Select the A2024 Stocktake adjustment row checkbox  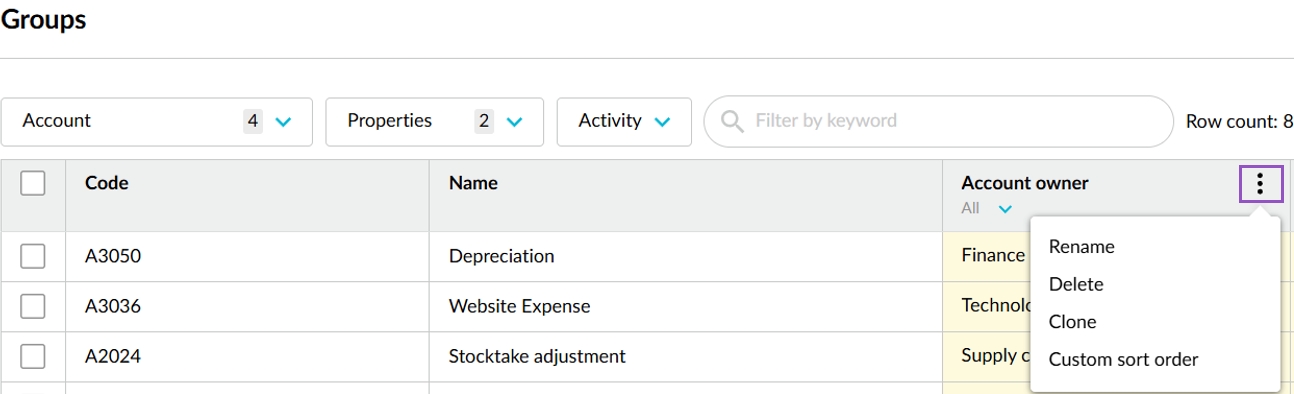[x=33, y=356]
